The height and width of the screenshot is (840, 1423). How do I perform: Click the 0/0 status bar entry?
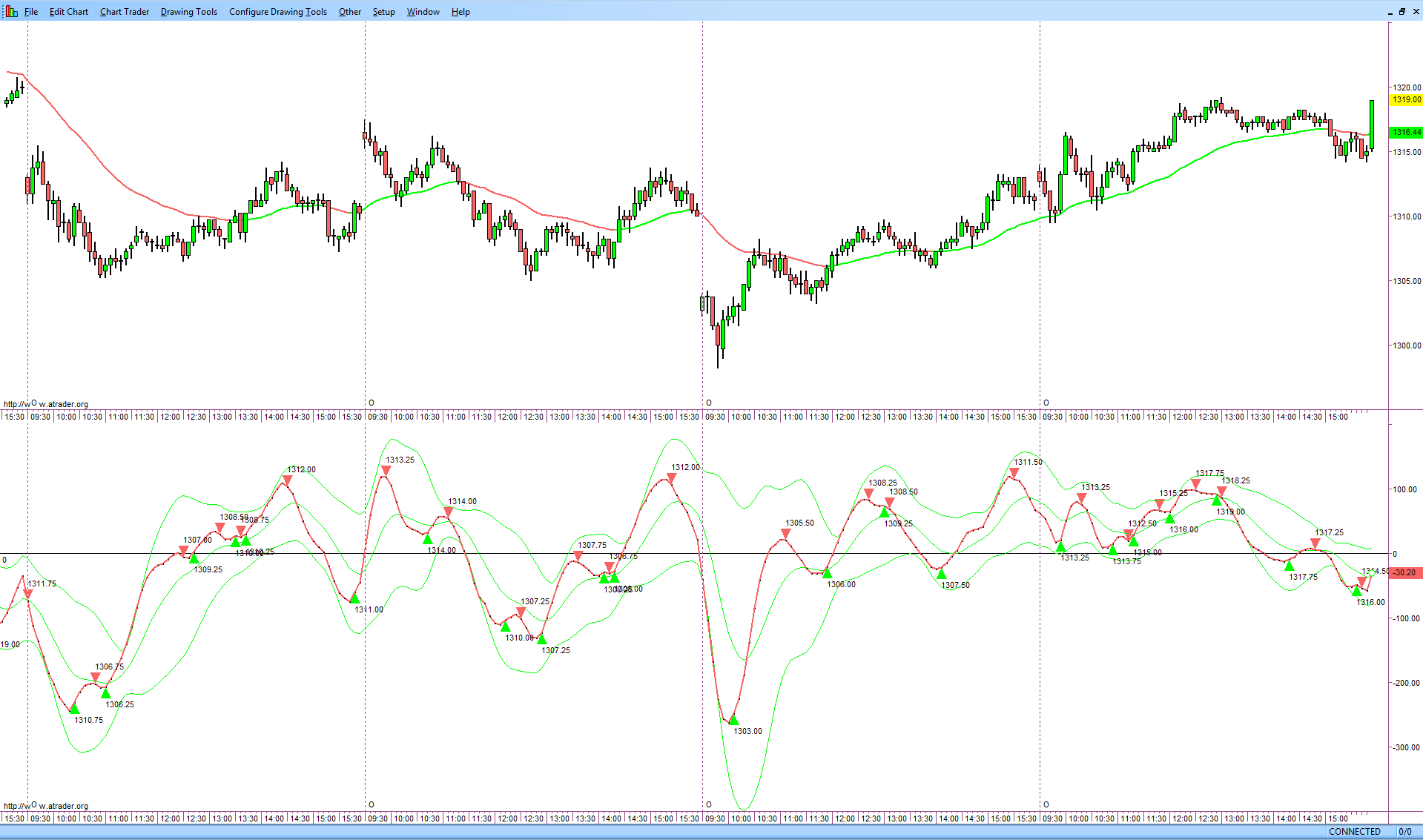click(x=1405, y=832)
